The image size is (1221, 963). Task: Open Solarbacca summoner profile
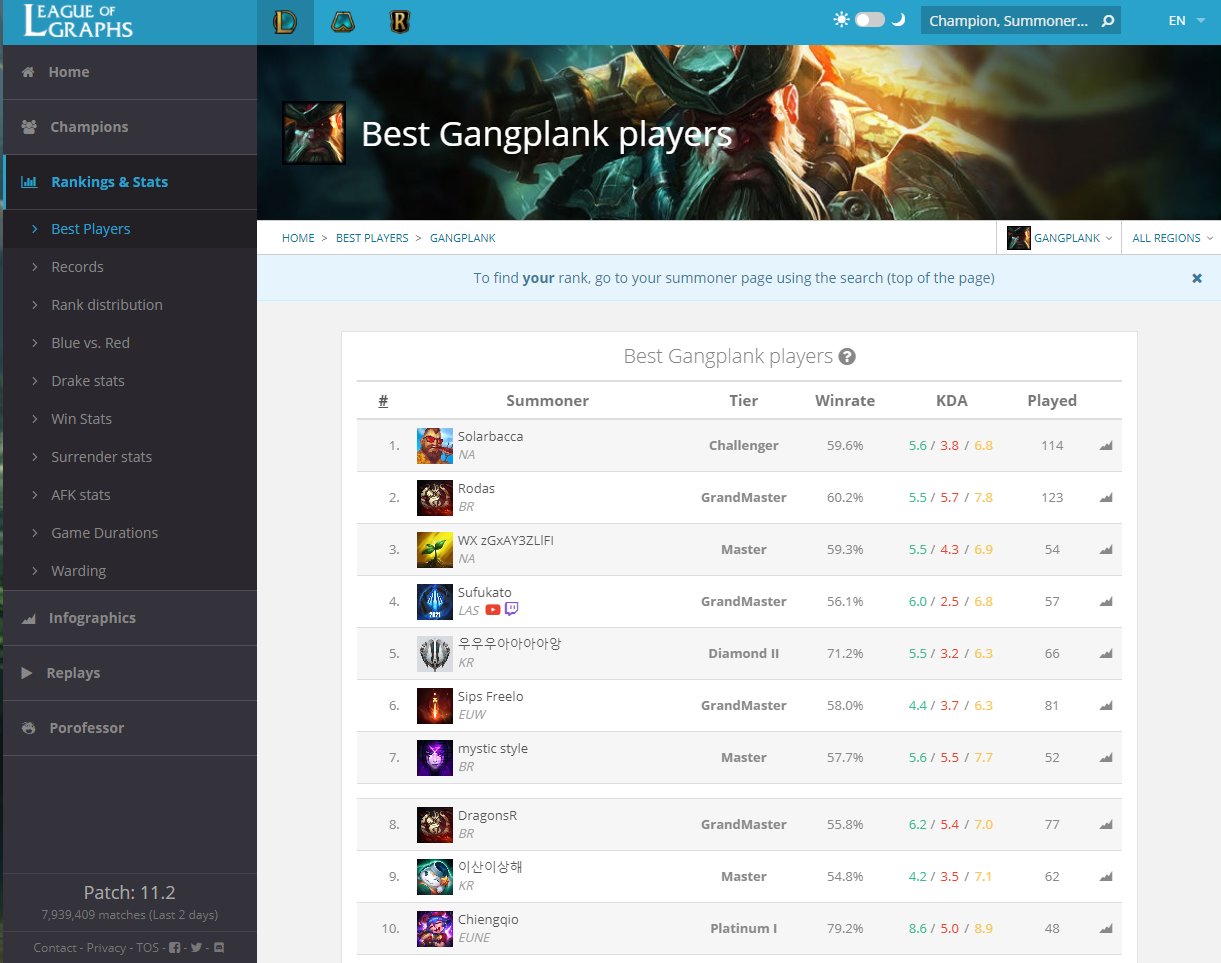click(490, 437)
